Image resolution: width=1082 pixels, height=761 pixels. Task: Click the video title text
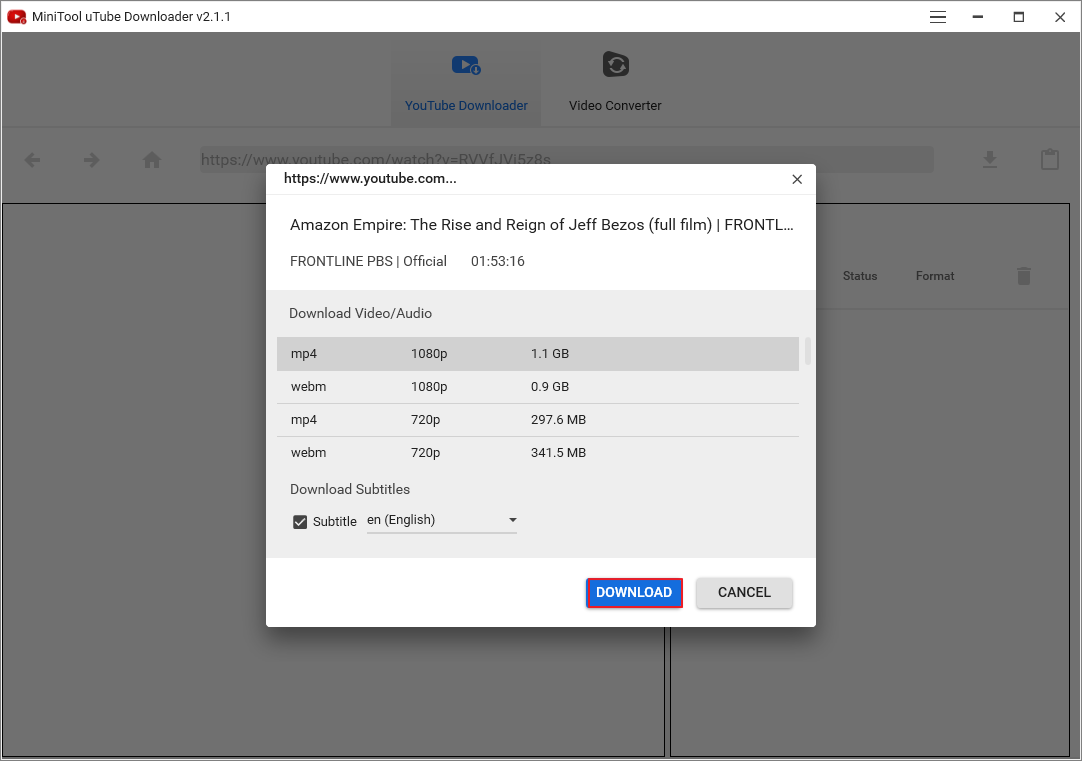[x=542, y=225]
